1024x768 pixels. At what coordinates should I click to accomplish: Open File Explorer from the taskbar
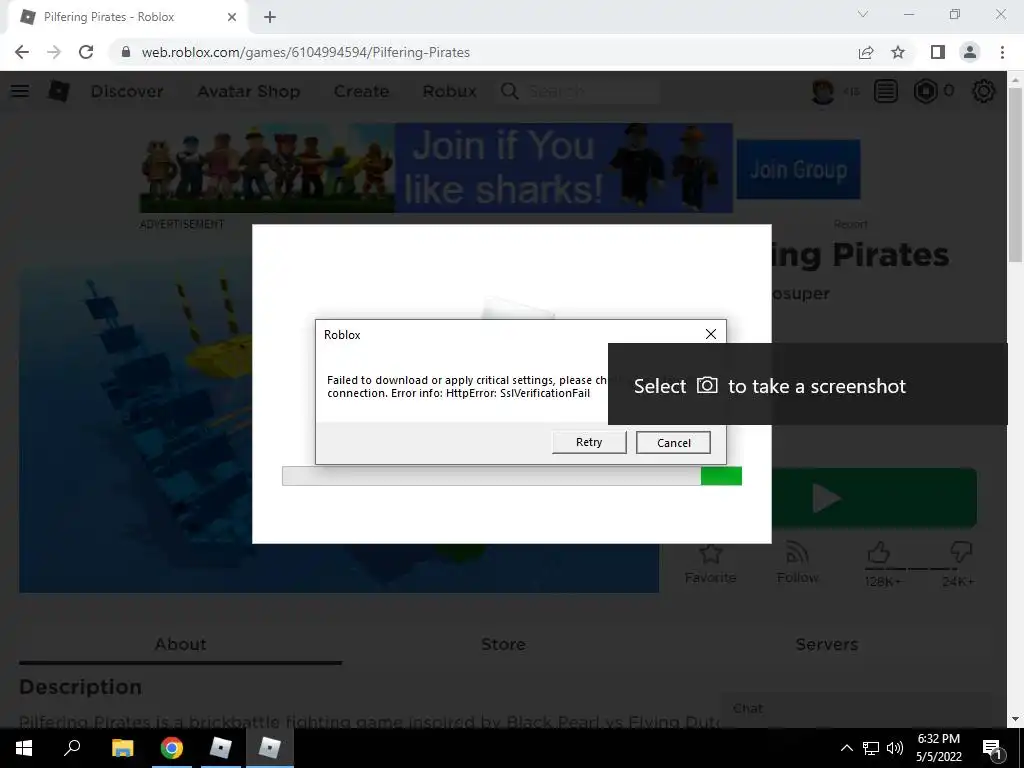pos(122,748)
